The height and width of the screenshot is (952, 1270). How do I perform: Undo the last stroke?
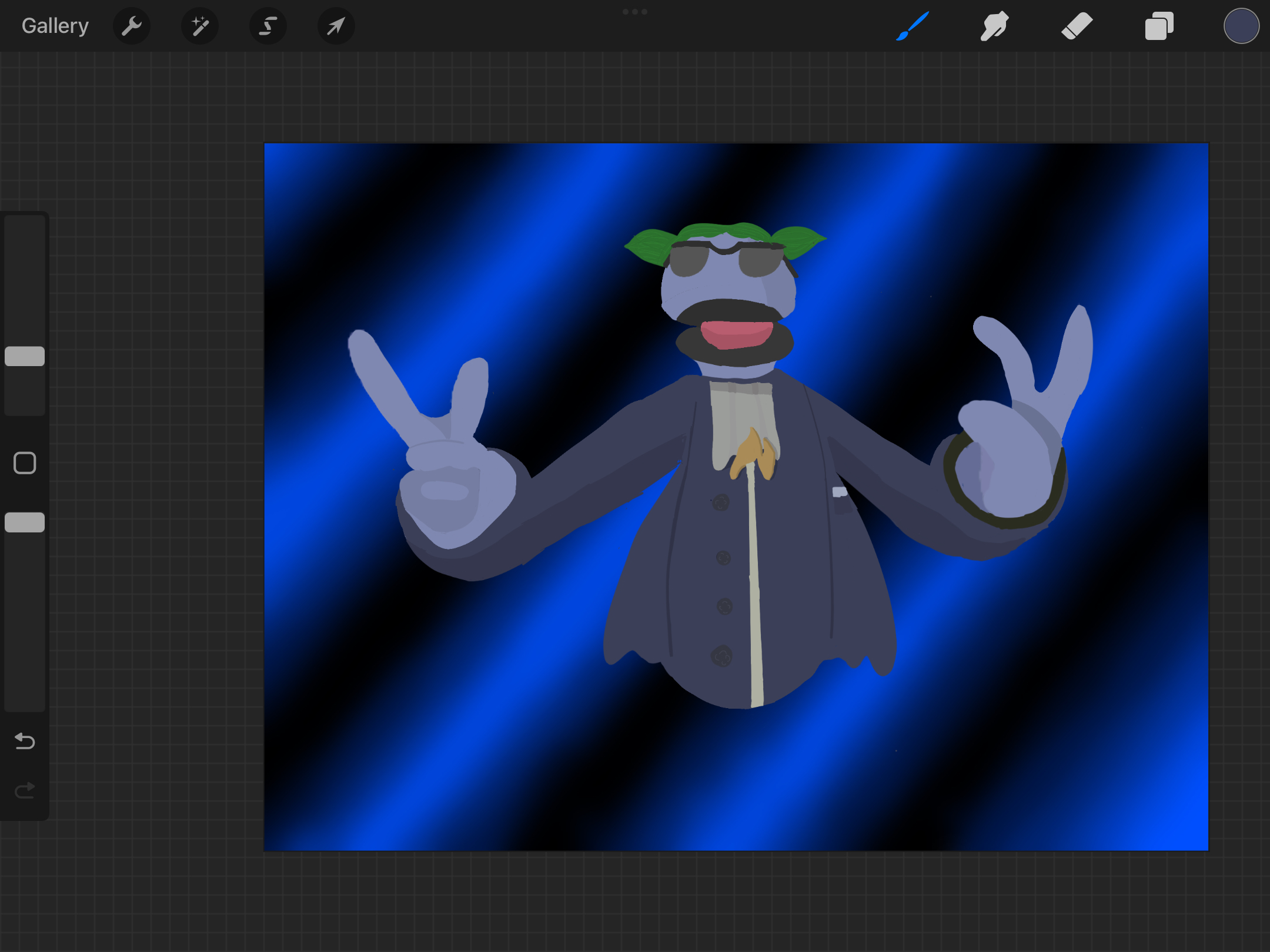coord(25,741)
